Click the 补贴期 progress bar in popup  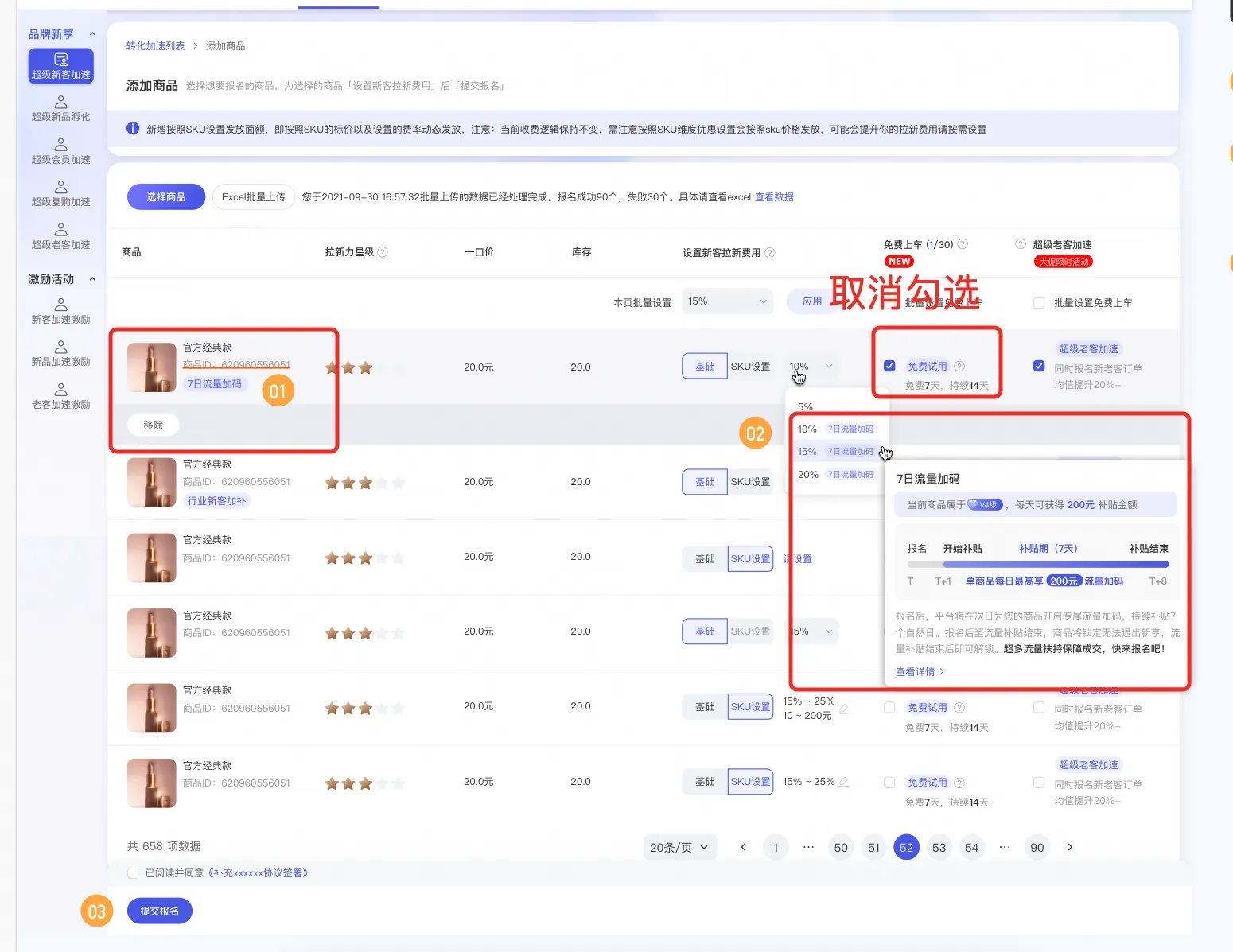(x=1038, y=565)
